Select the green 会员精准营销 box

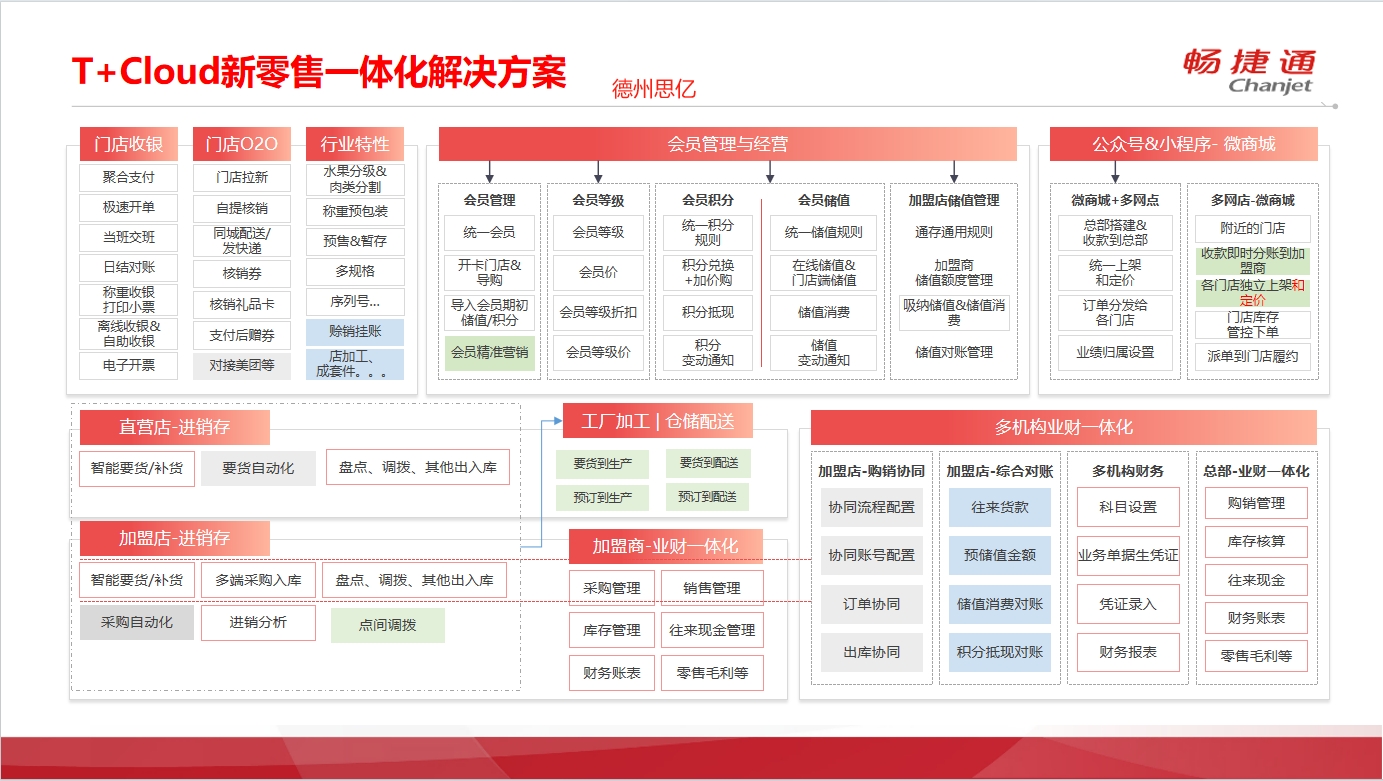(x=489, y=352)
